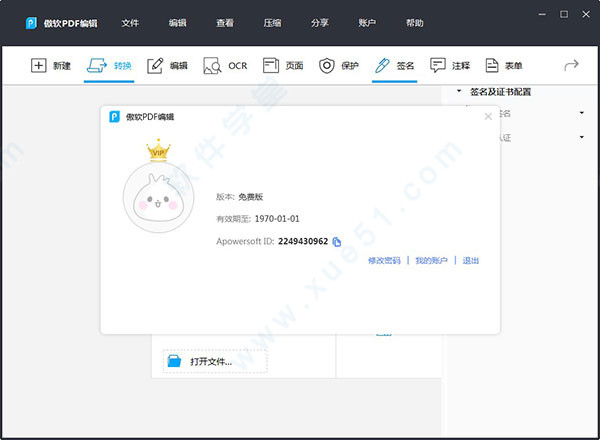The image size is (600, 440).
Task: Open the 编辑 menu in the menu bar
Action: [178, 23]
